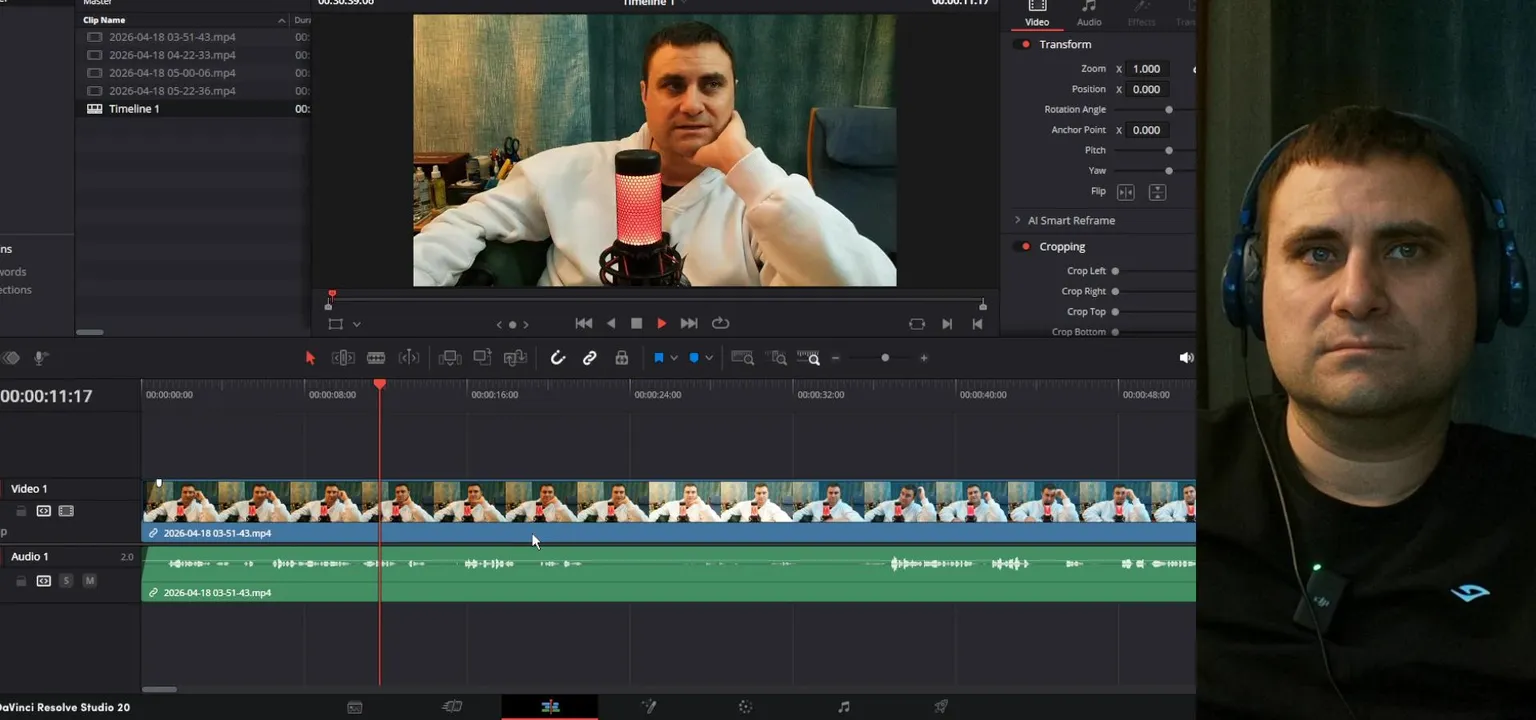Toggle the Cropping section switch
Viewport: 1536px width, 720px height.
click(x=1024, y=247)
